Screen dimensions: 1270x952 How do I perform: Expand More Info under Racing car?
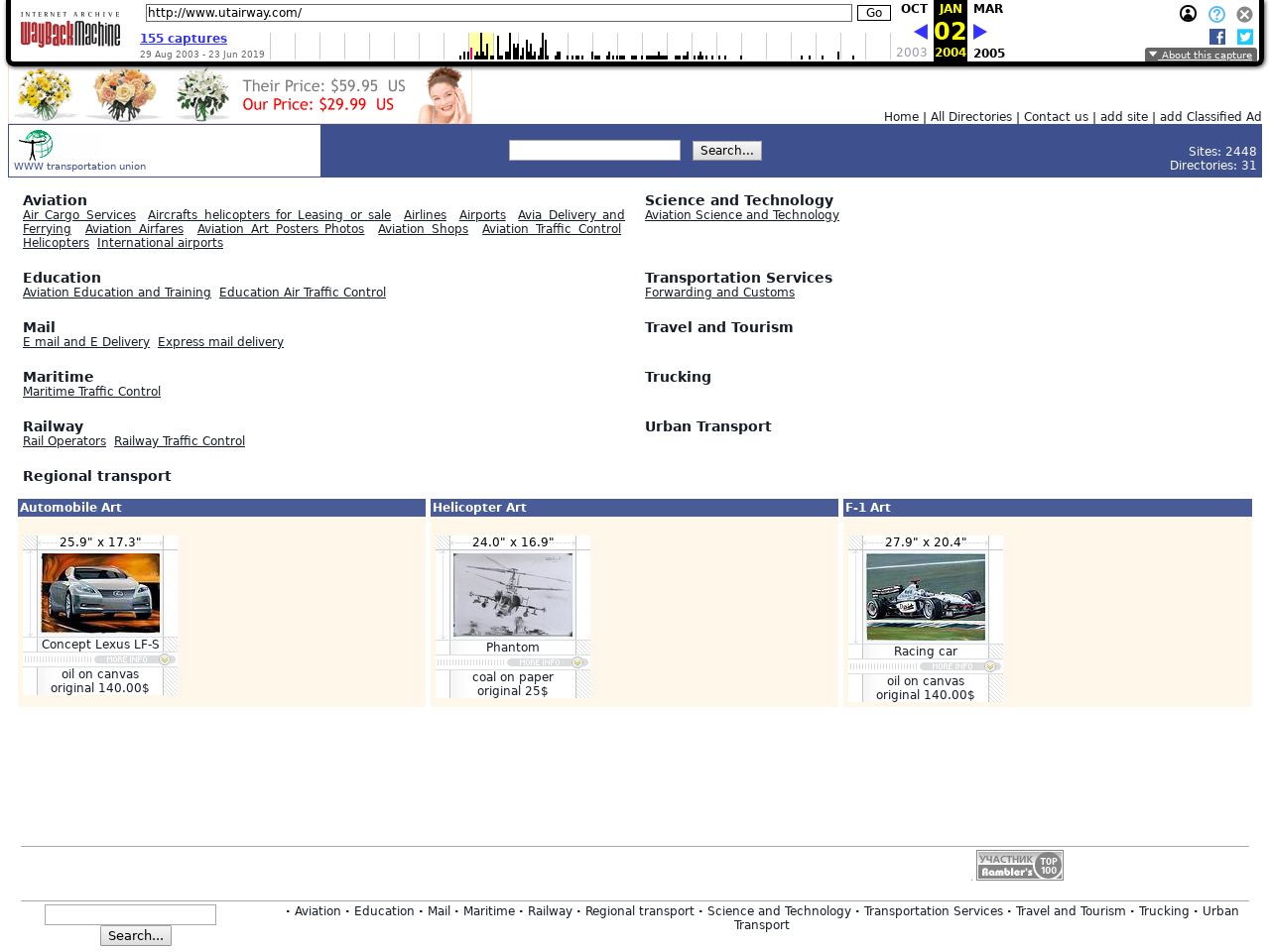click(959, 666)
